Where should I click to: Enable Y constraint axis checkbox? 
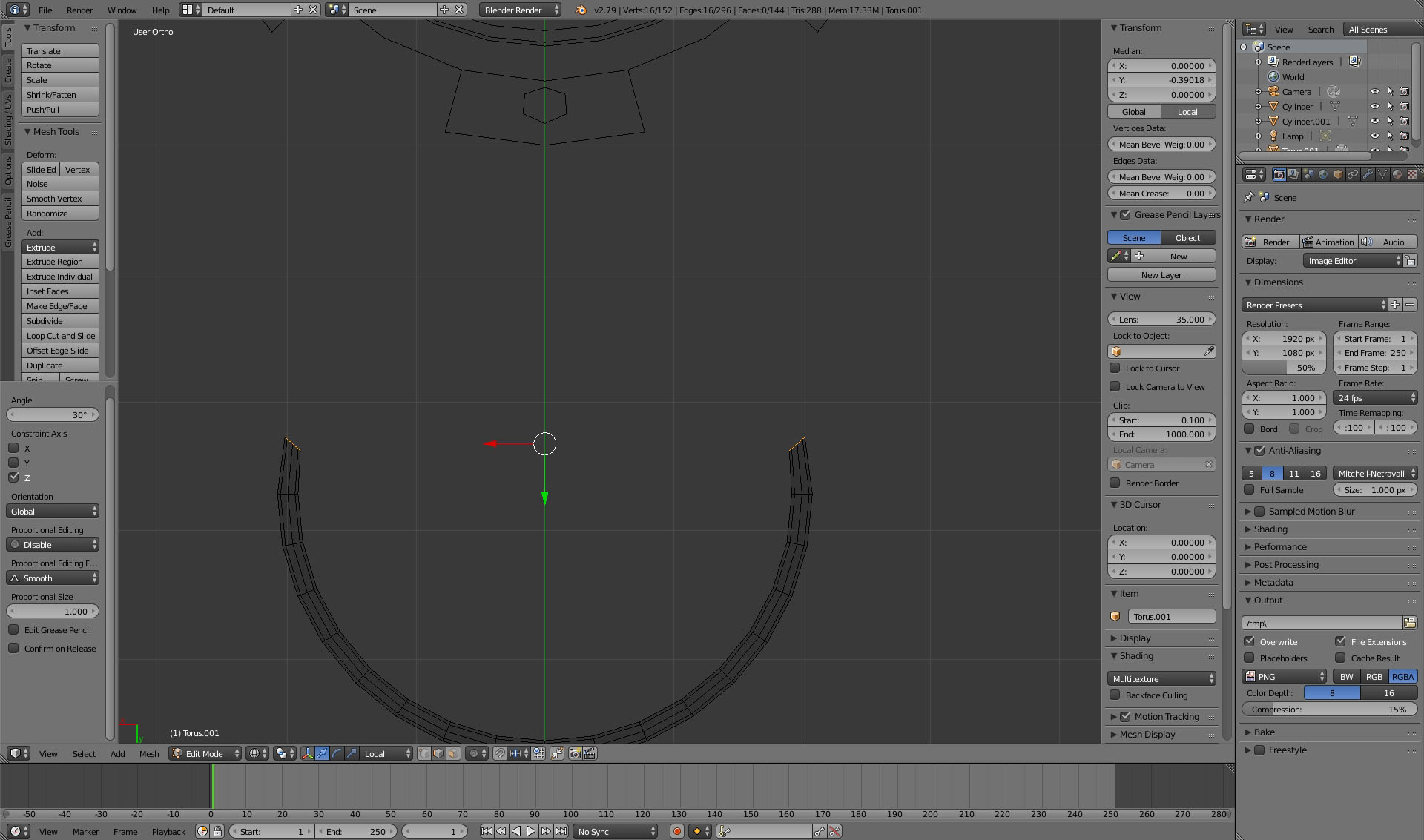[13, 463]
